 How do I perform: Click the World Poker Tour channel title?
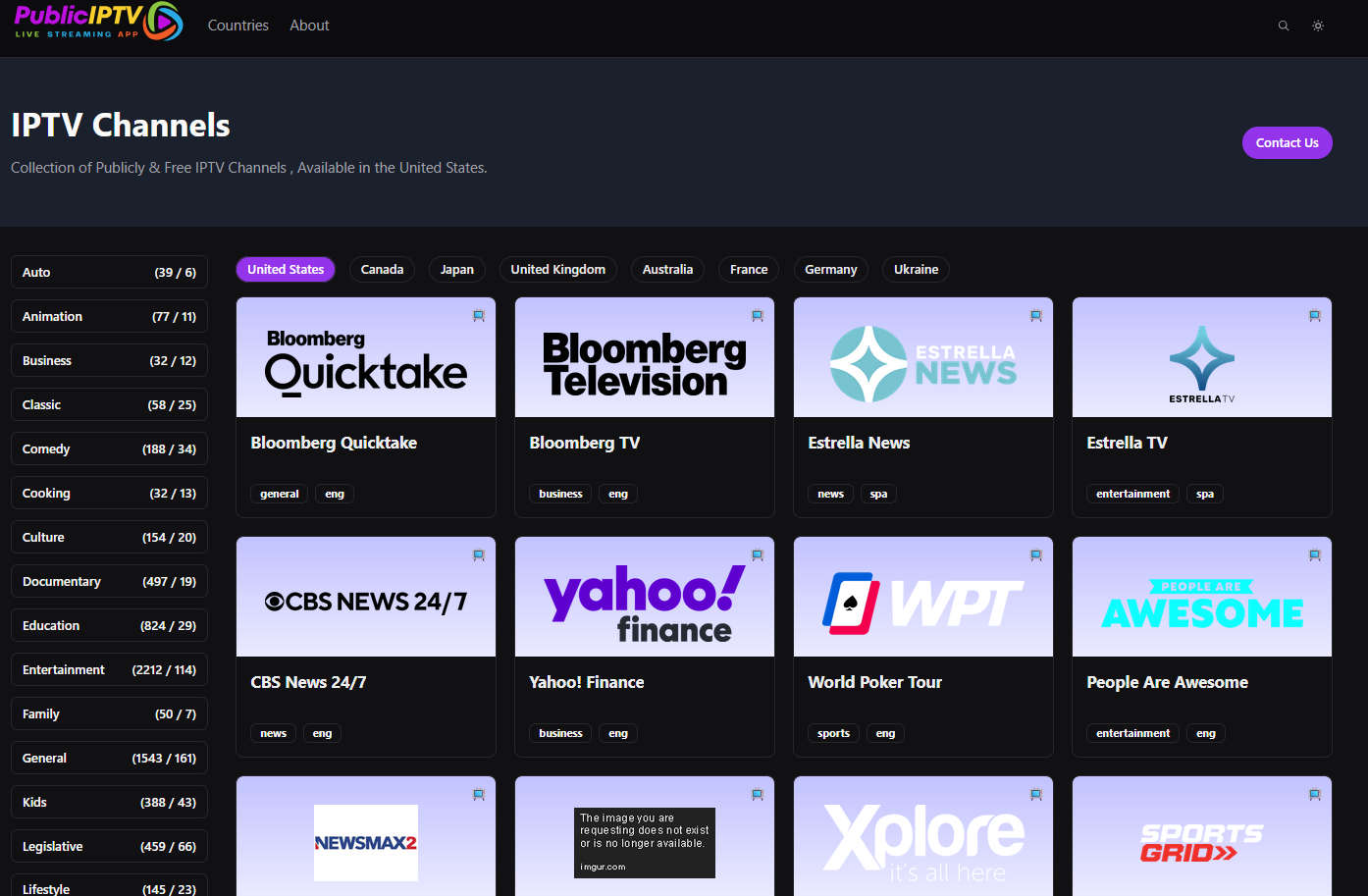(x=874, y=682)
